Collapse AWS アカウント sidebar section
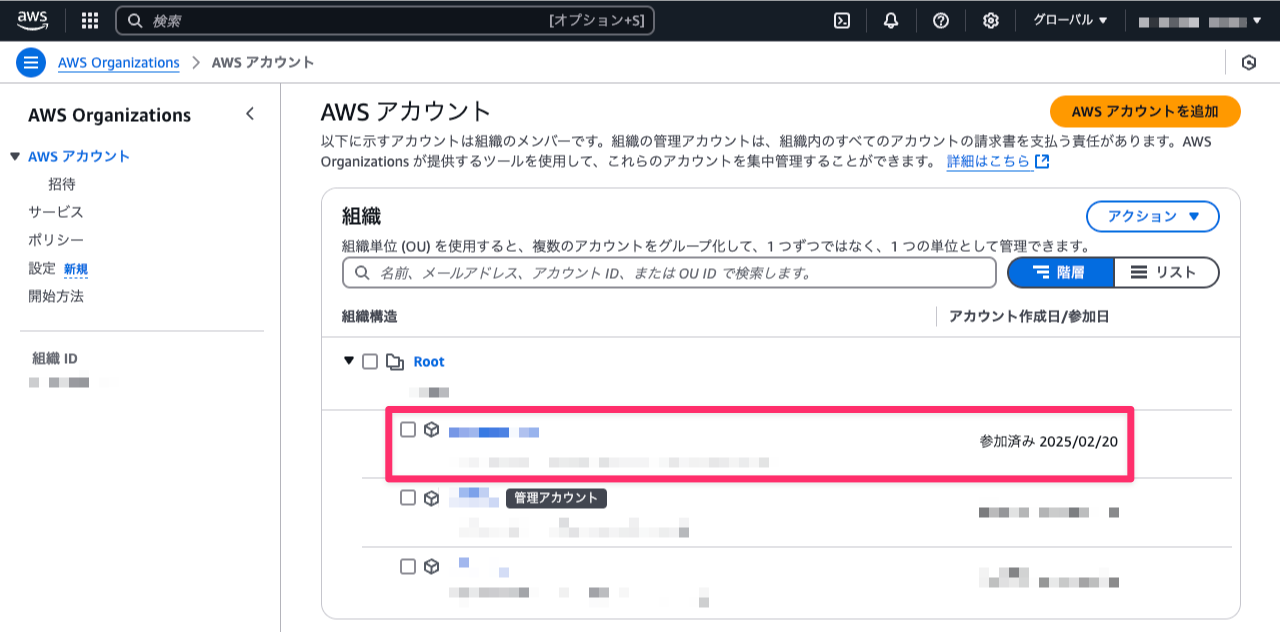Viewport: 1280px width, 632px height. click(x=14, y=156)
